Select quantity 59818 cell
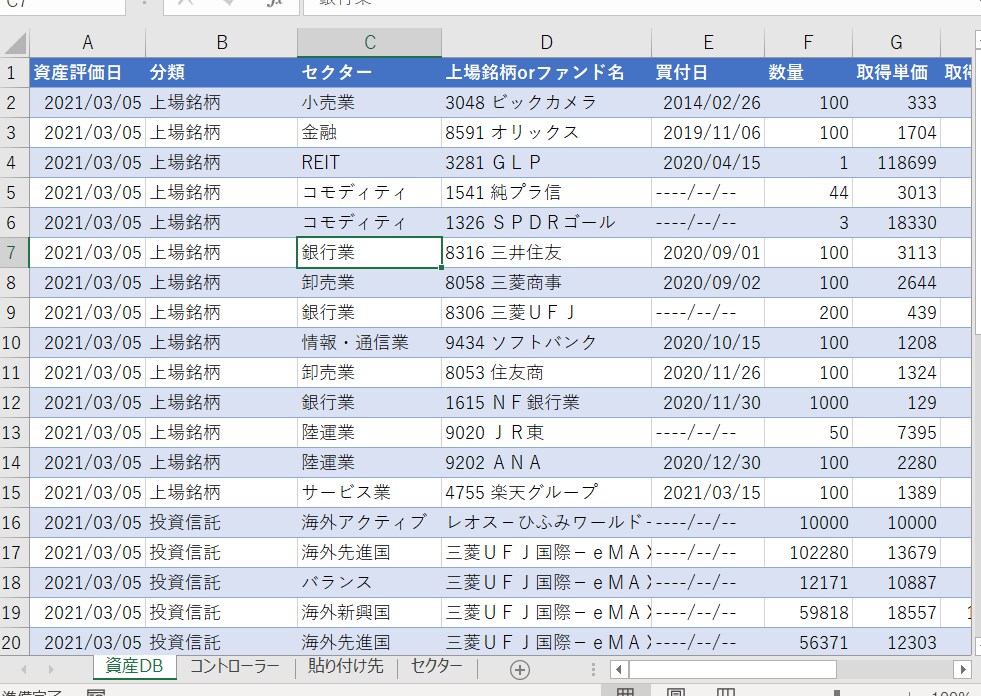This screenshot has width=981, height=696. (x=808, y=613)
